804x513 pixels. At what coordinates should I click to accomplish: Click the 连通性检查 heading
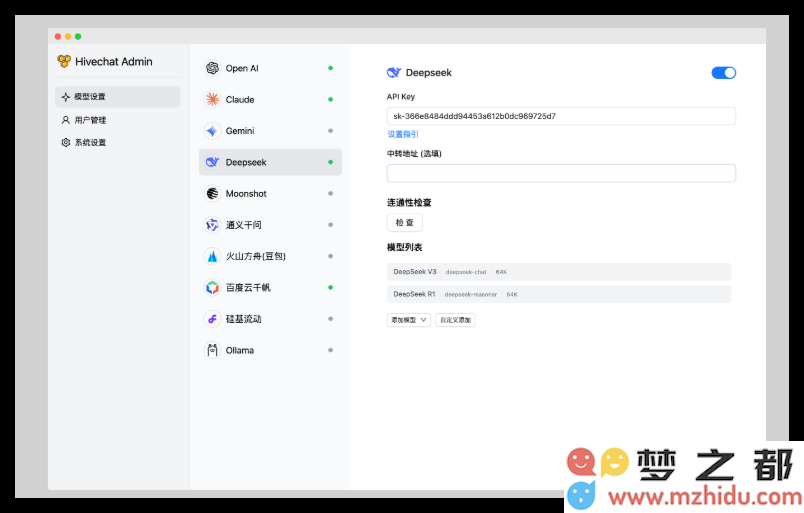click(x=409, y=203)
